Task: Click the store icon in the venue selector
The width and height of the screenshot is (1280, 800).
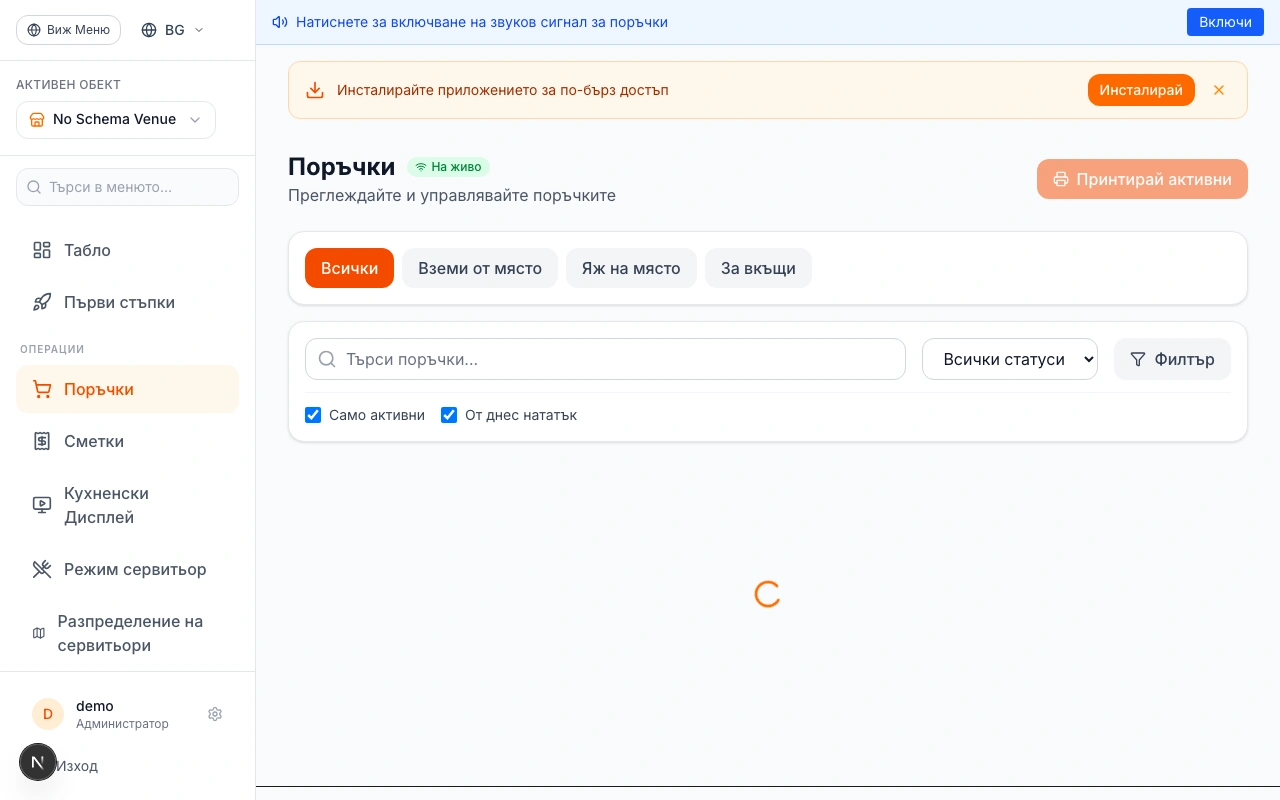Action: pyautogui.click(x=37, y=120)
